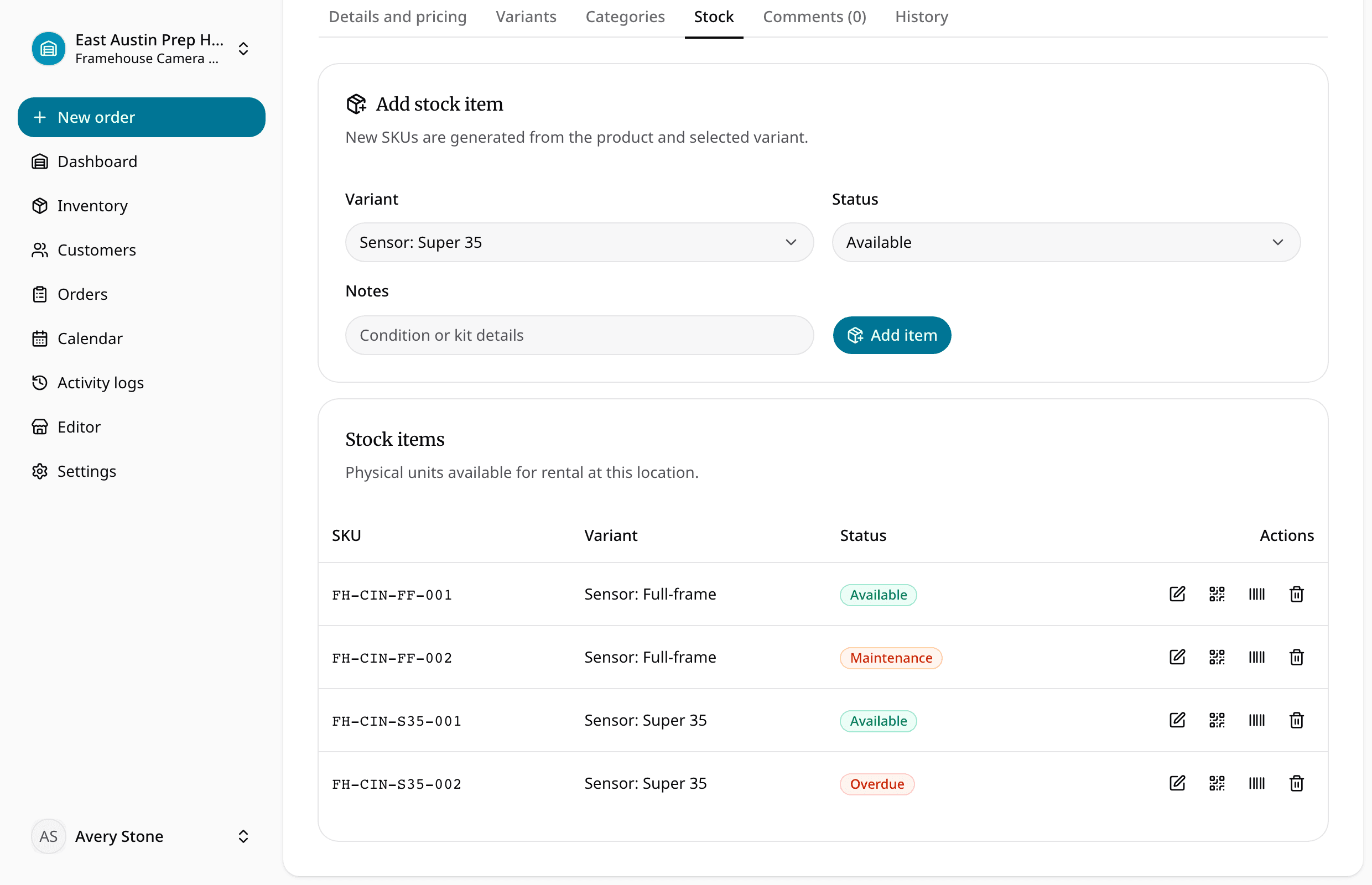The image size is (1372, 885).
Task: Click the Variant column header in table
Action: [610, 535]
